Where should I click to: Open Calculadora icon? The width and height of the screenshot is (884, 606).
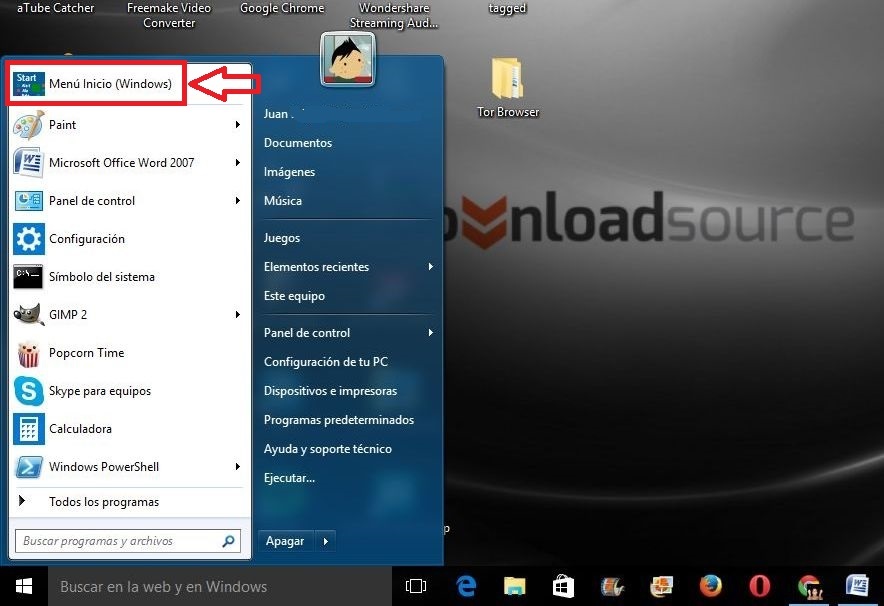point(28,429)
